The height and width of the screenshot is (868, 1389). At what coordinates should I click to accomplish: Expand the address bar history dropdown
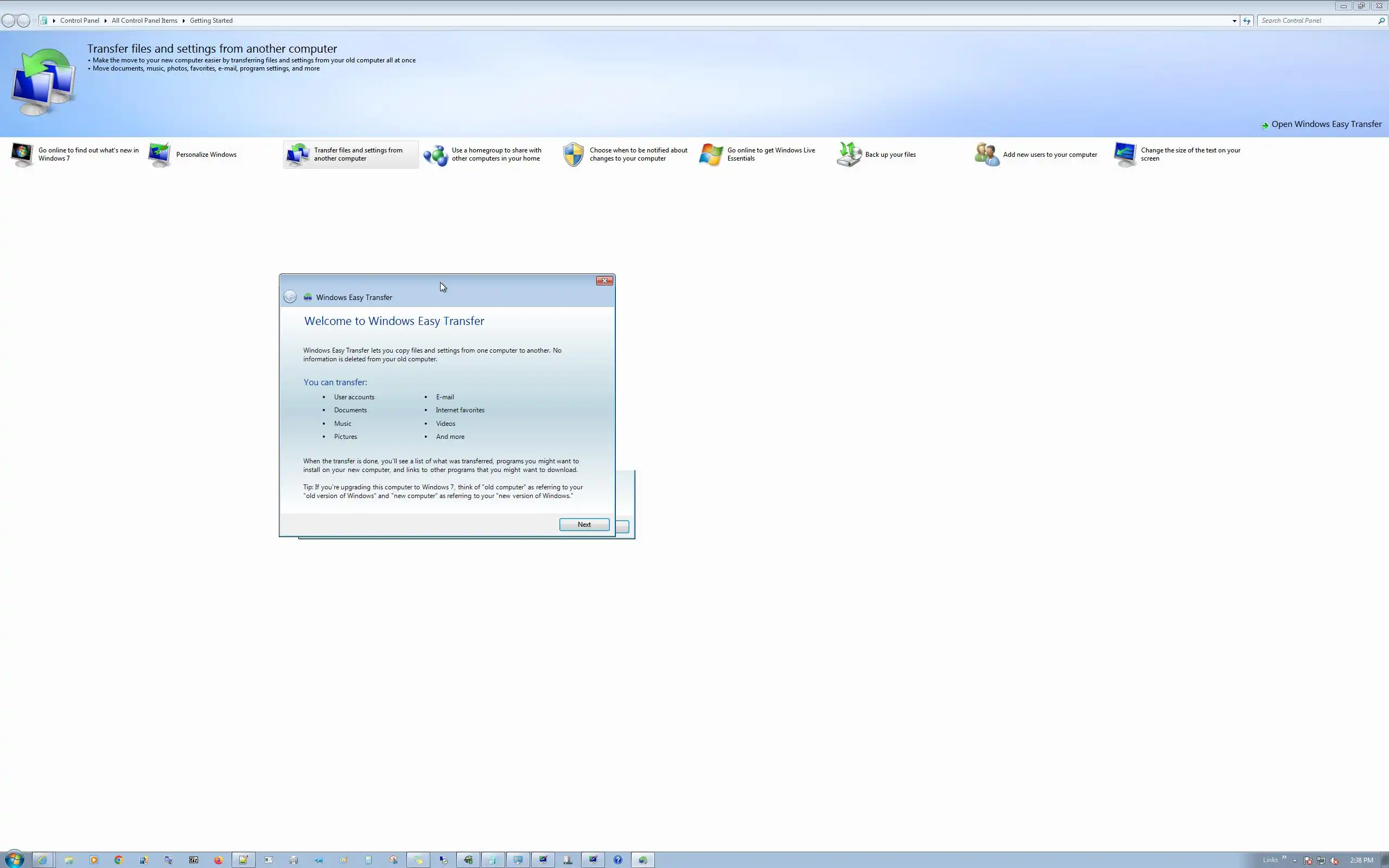click(x=1234, y=21)
